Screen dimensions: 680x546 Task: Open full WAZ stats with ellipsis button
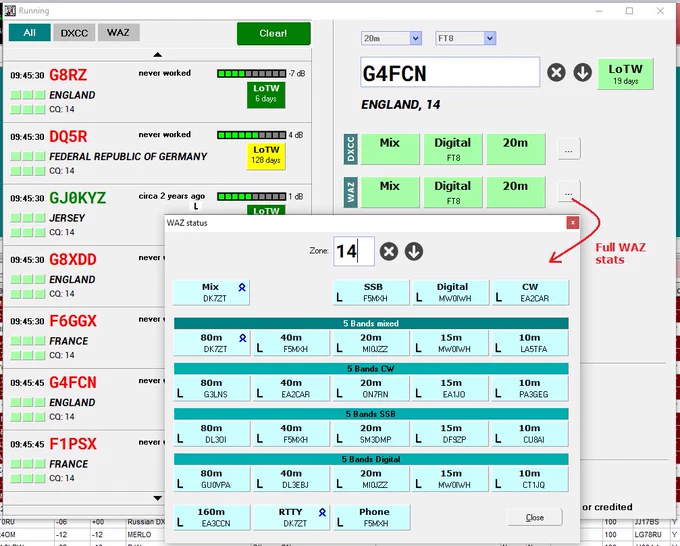569,192
